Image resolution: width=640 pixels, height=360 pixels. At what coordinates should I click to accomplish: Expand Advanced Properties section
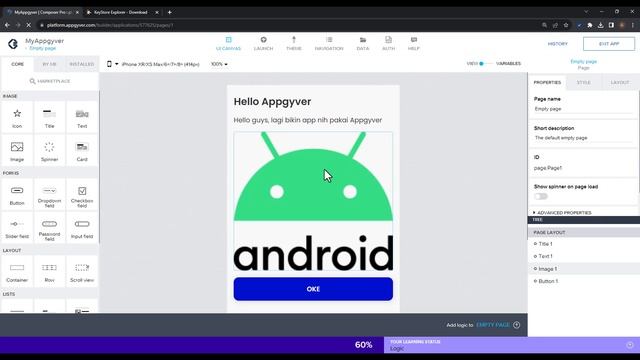(x=562, y=213)
